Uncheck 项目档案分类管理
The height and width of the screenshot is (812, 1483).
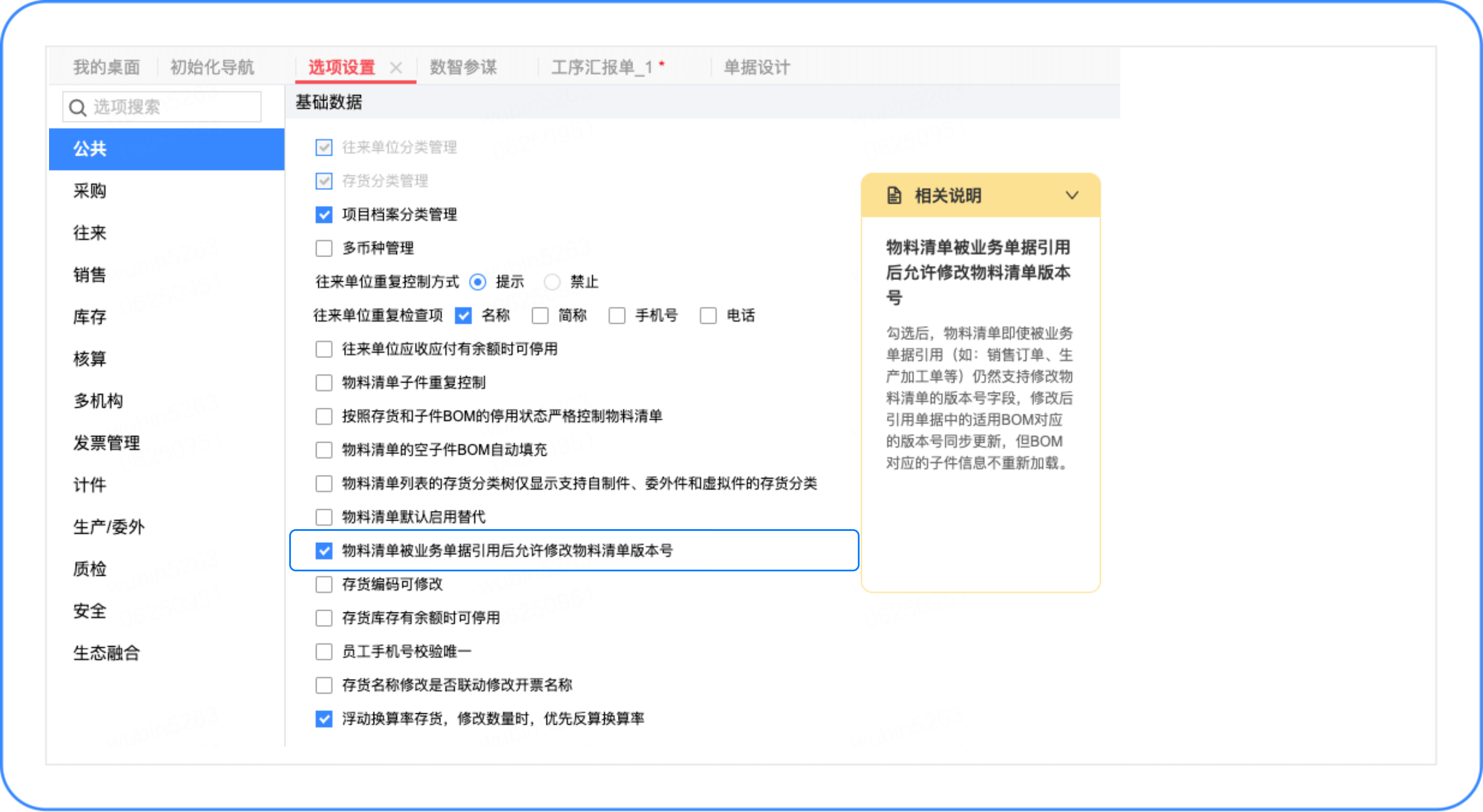pos(324,214)
